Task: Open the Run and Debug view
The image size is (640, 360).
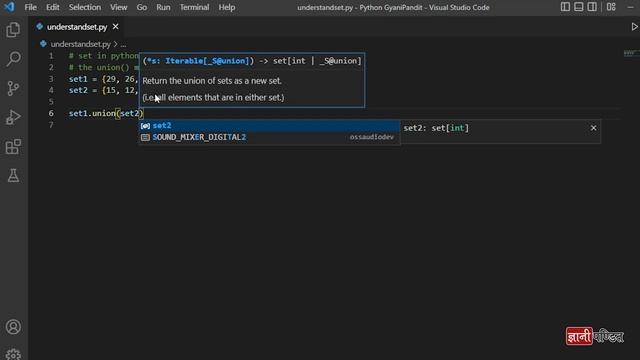Action: (x=13, y=118)
